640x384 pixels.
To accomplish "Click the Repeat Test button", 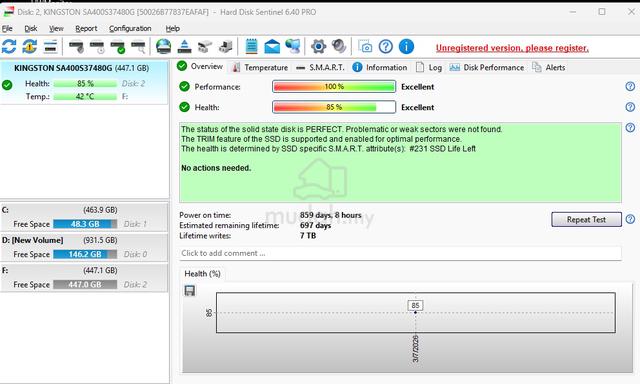I will [586, 220].
